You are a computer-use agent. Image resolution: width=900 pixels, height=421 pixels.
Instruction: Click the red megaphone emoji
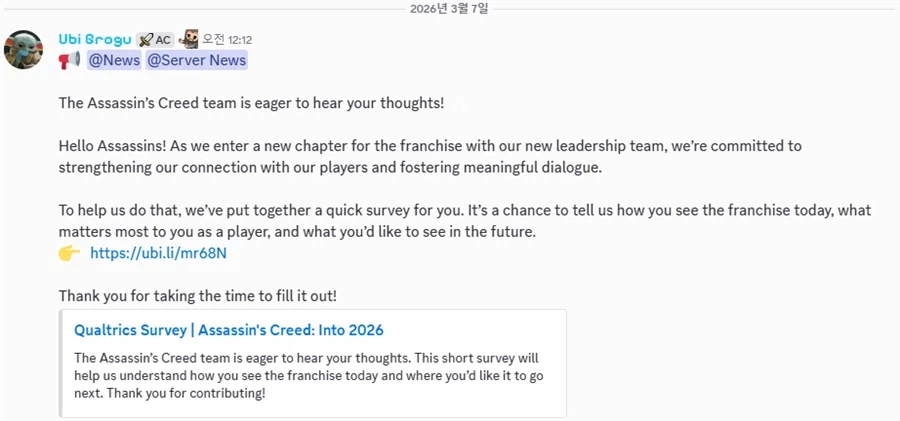69,61
